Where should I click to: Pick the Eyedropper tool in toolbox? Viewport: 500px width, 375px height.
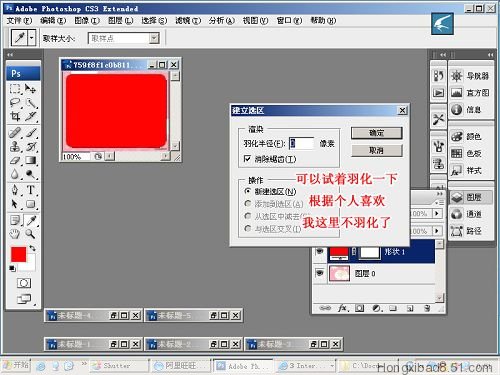[x=31, y=220]
